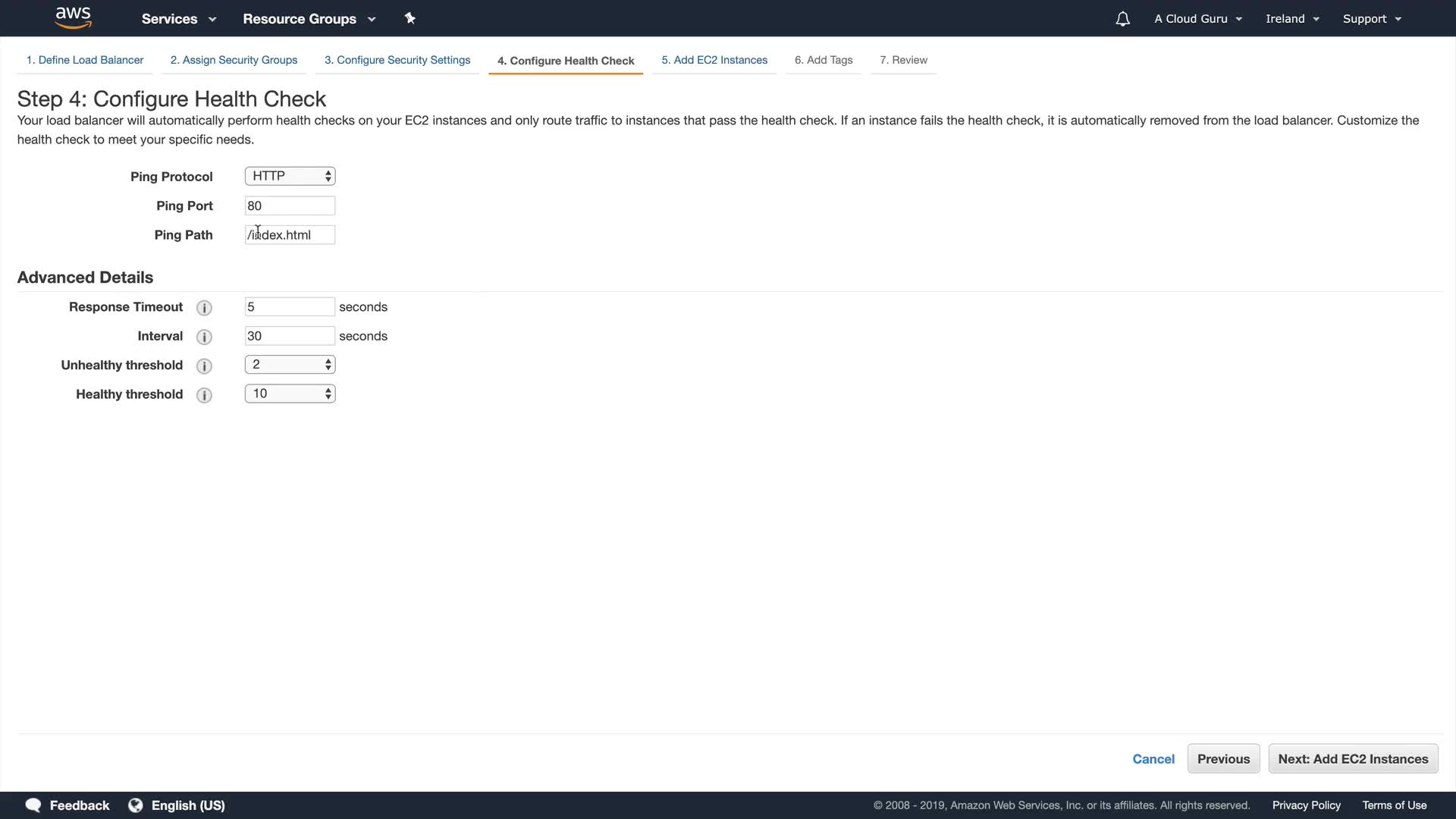The image size is (1456, 819).
Task: Click the Interval info icon
Action: click(x=204, y=337)
